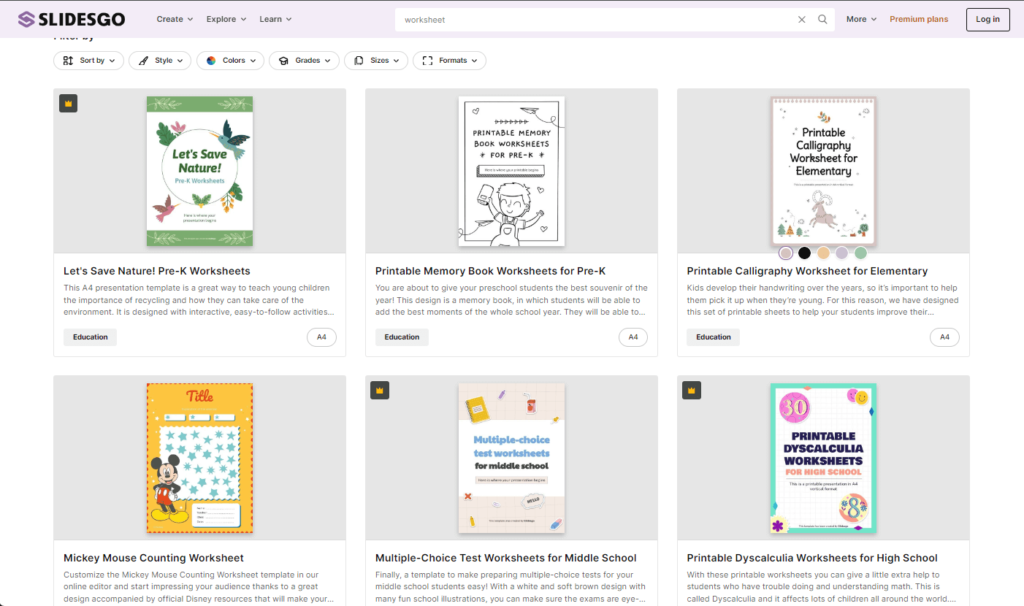Select the black color variant swatch
The image size is (1024, 606).
point(804,253)
